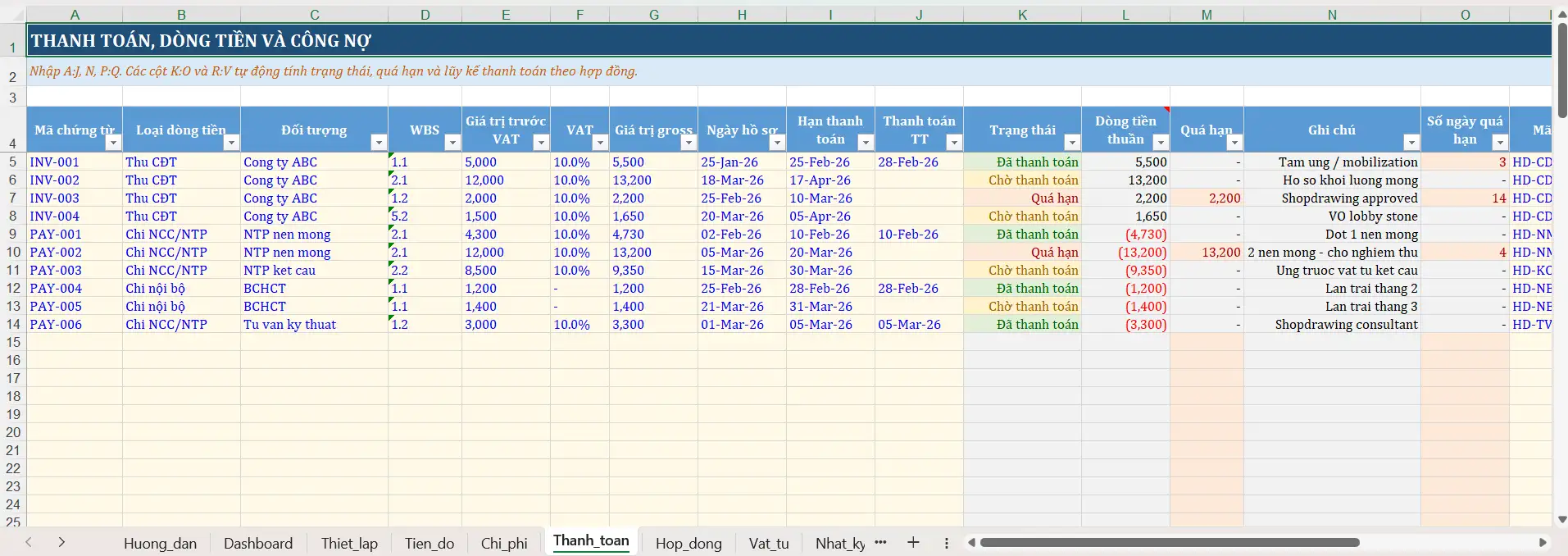Open the Ghi chú column filter
The height and width of the screenshot is (556, 1568).
(1411, 143)
